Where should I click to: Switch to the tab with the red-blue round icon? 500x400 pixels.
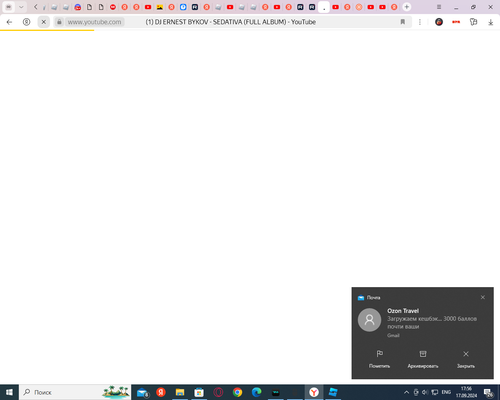click(78, 7)
